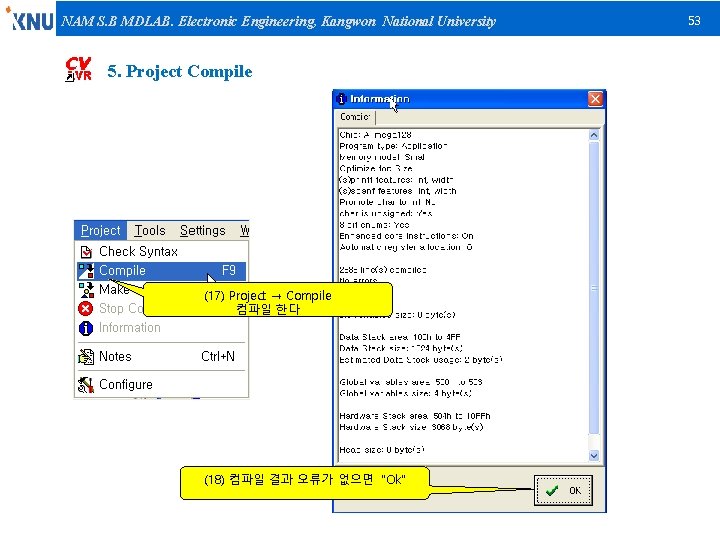Select Notes Ctrl+N menu entry
The height and width of the screenshot is (540, 720).
pos(161,356)
